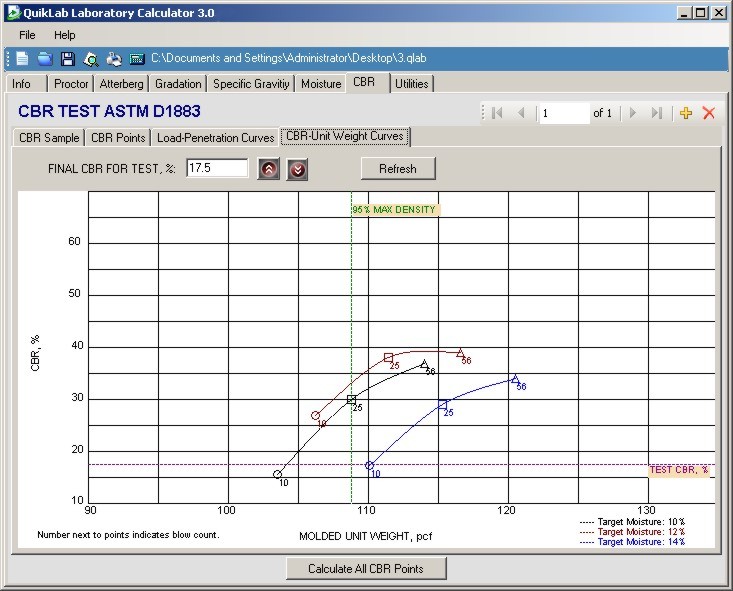Switch to the Atterberg tab
The height and width of the screenshot is (591, 733).
[121, 84]
